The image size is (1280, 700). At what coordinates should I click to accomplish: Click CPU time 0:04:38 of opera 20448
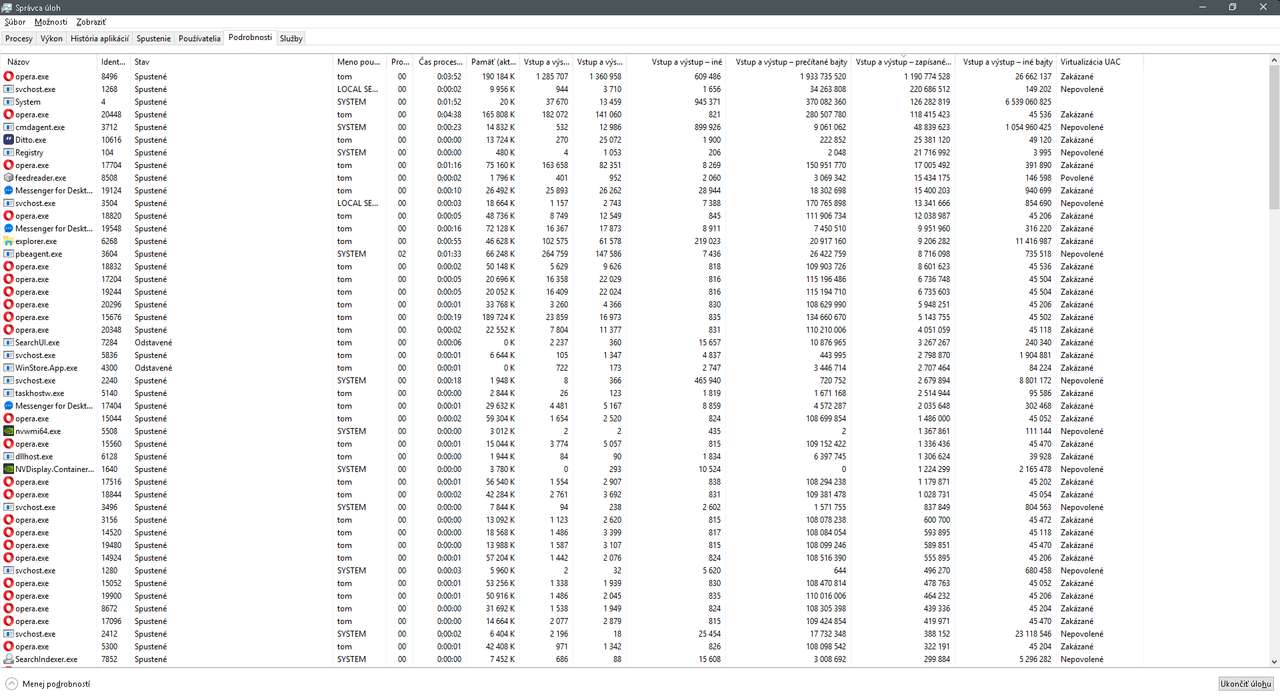(x=449, y=115)
